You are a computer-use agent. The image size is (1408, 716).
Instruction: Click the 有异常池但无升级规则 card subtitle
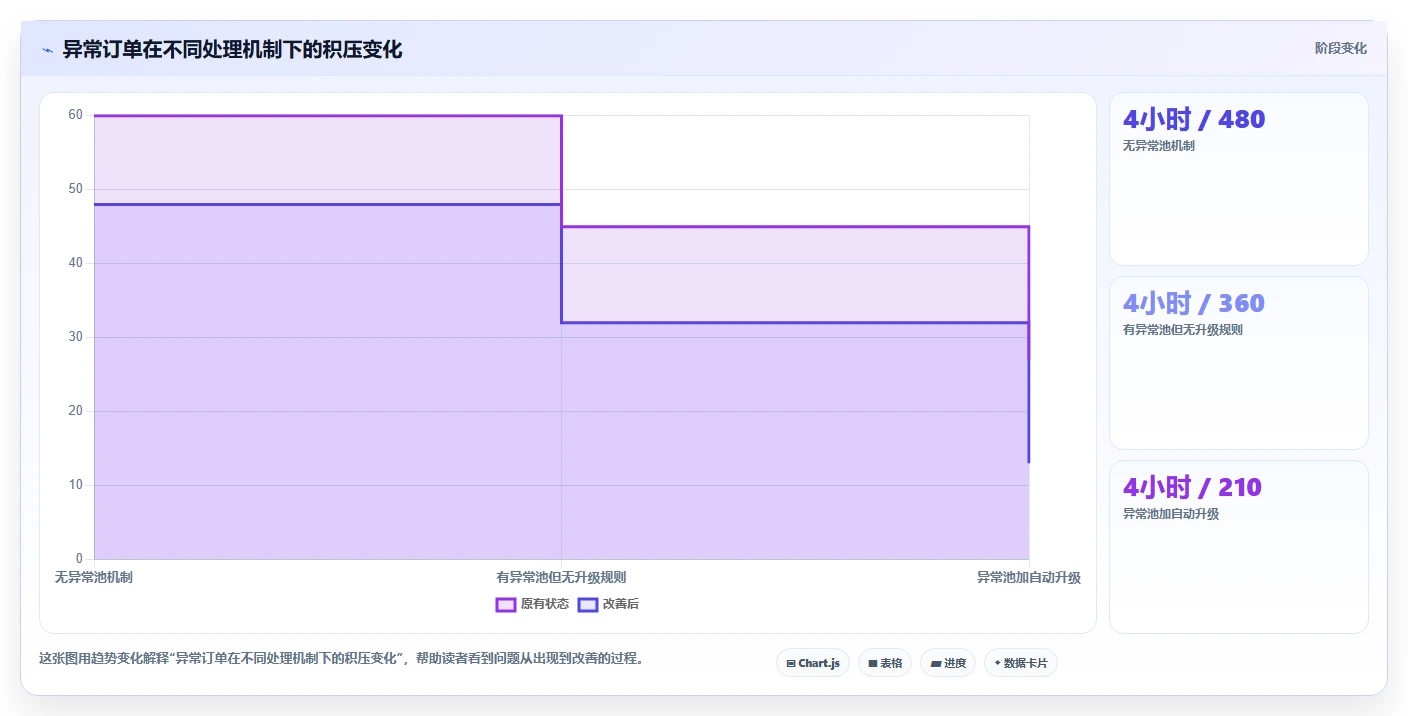(1183, 330)
